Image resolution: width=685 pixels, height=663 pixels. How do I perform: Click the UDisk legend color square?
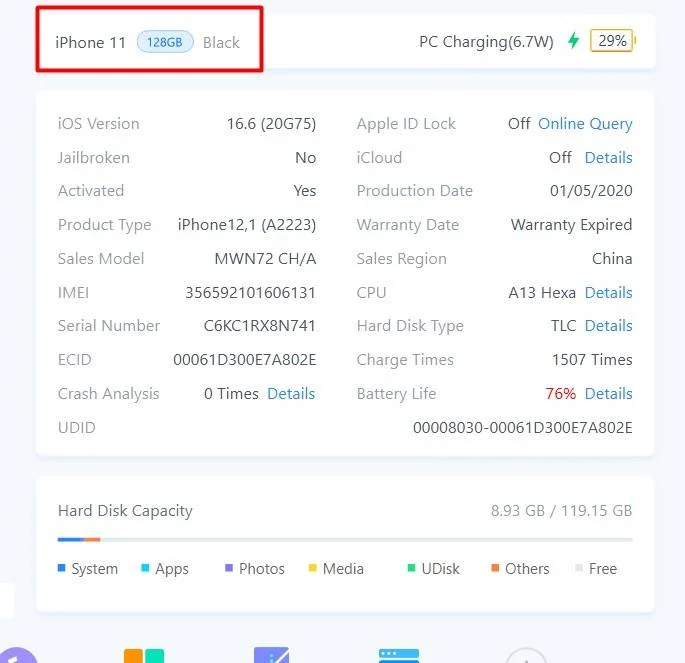point(411,568)
